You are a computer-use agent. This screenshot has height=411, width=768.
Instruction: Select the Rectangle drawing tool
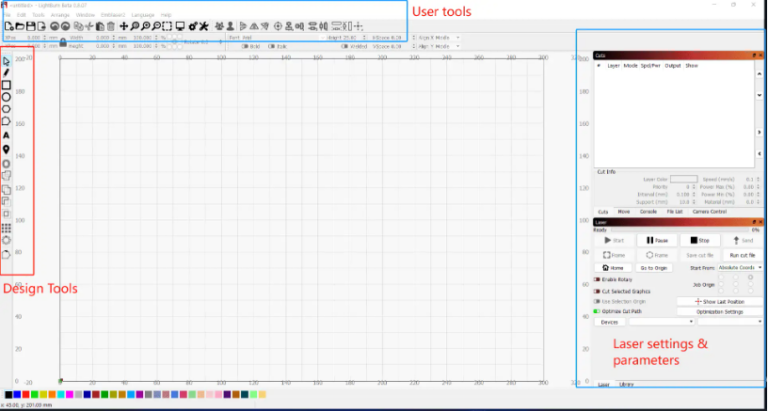click(x=6, y=85)
